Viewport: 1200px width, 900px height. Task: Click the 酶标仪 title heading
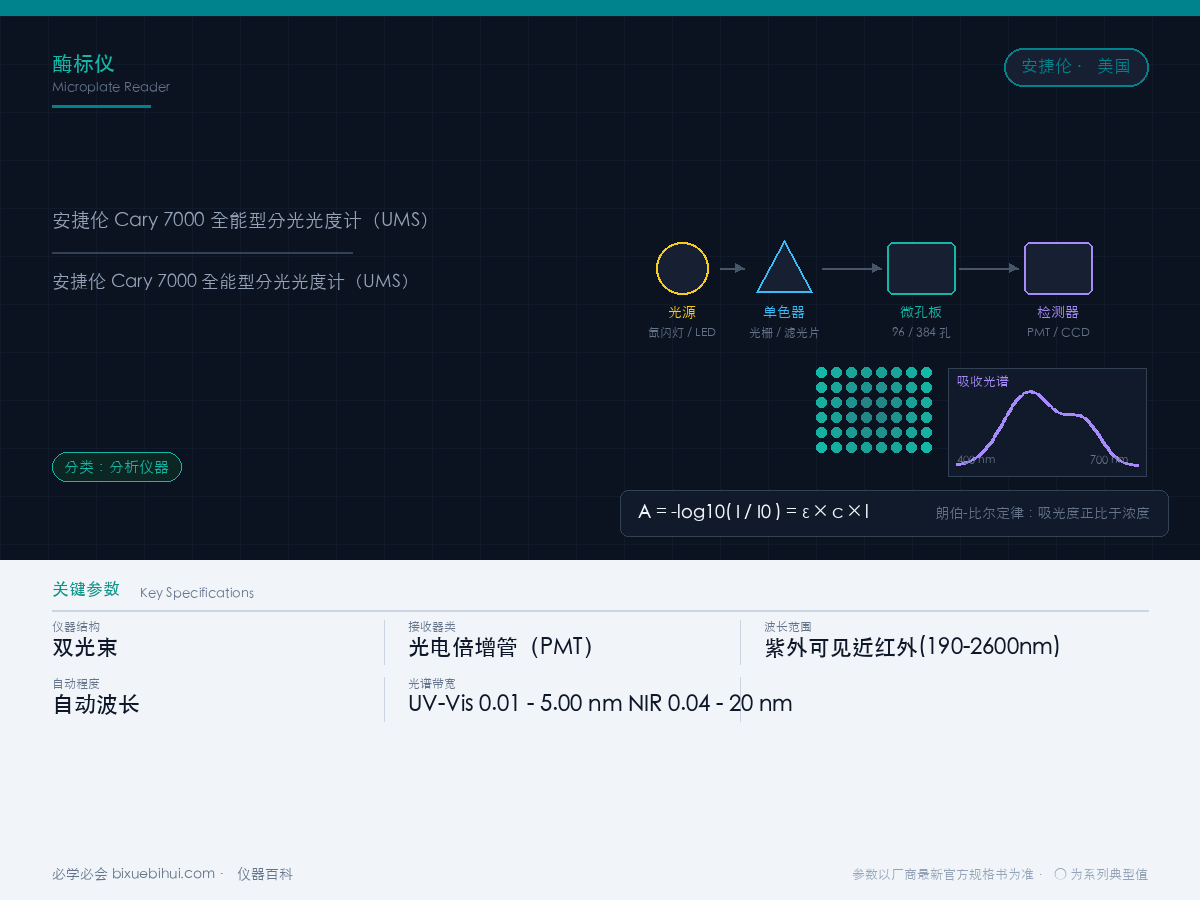point(83,64)
